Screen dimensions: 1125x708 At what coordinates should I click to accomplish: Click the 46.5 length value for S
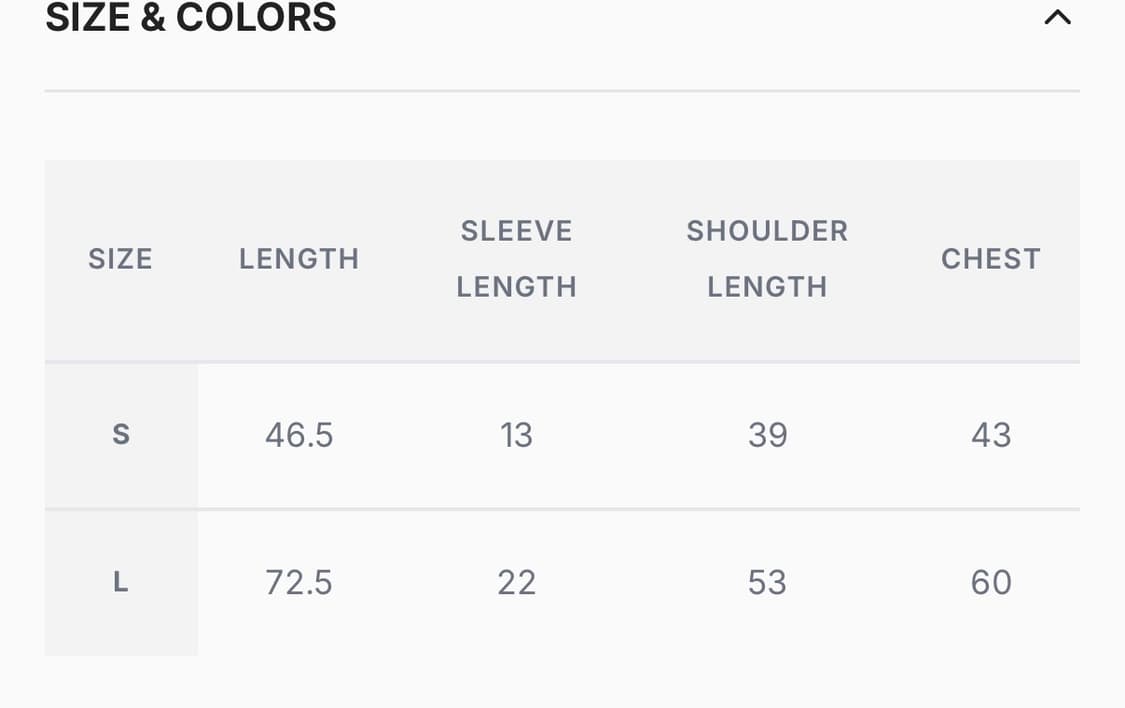click(299, 435)
